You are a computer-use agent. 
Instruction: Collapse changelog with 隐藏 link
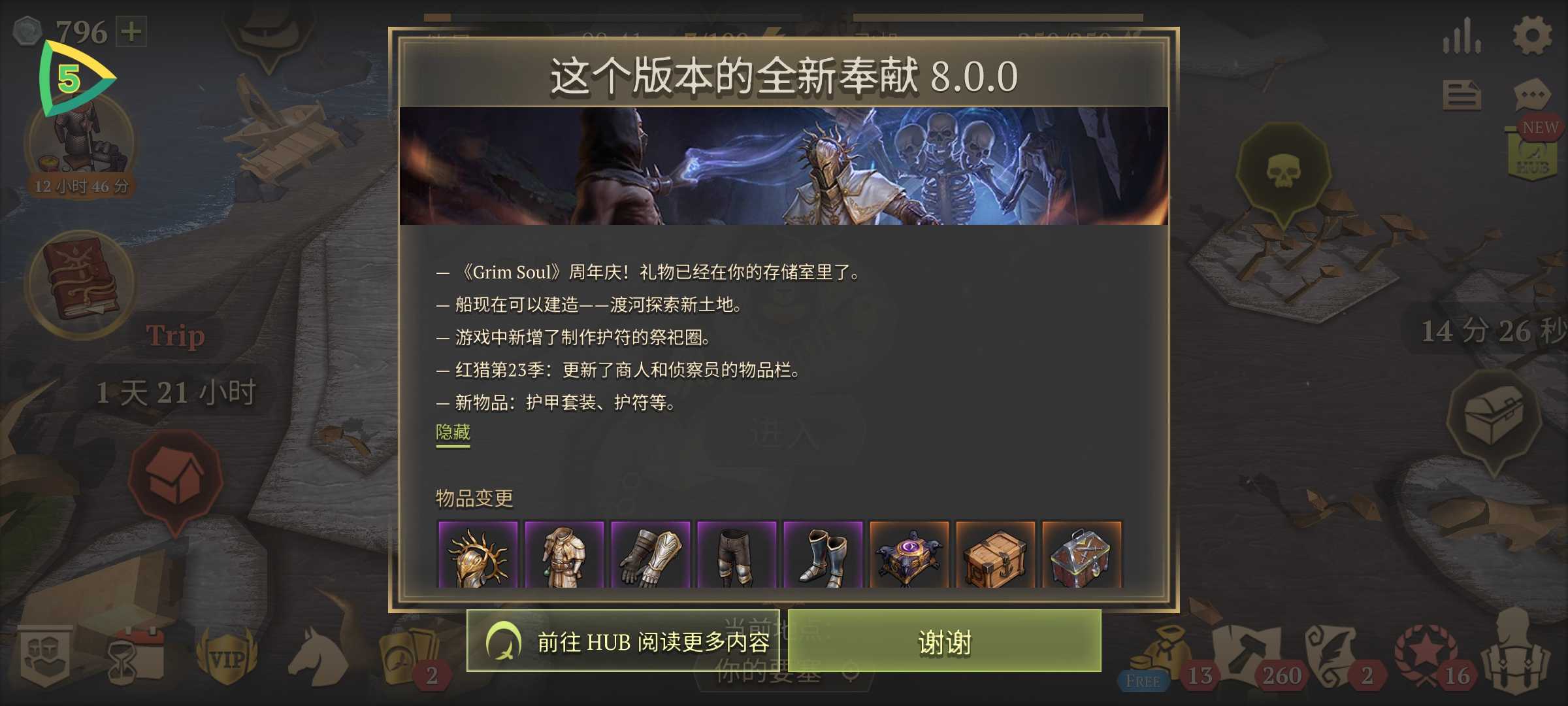(453, 433)
